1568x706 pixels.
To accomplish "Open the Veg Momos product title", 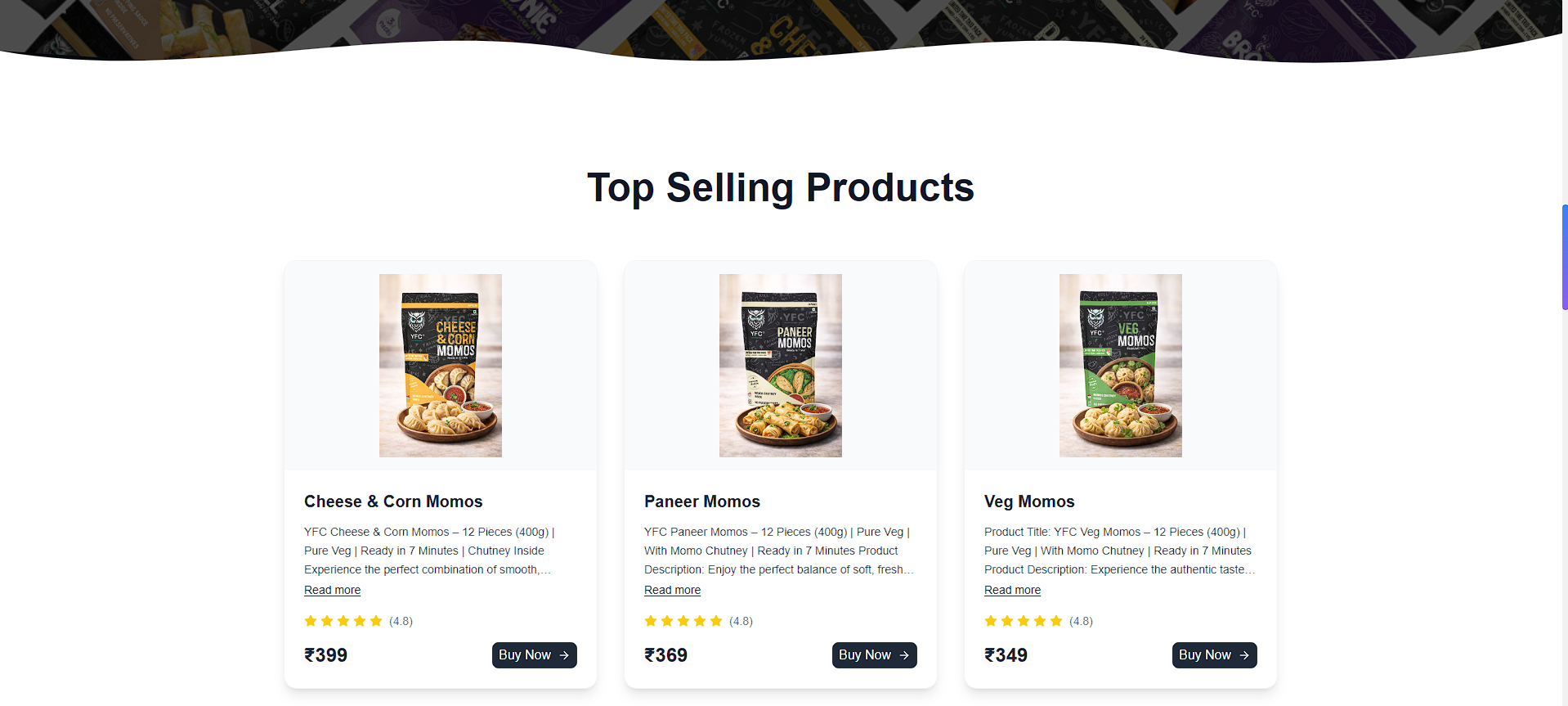I will click(x=1029, y=501).
